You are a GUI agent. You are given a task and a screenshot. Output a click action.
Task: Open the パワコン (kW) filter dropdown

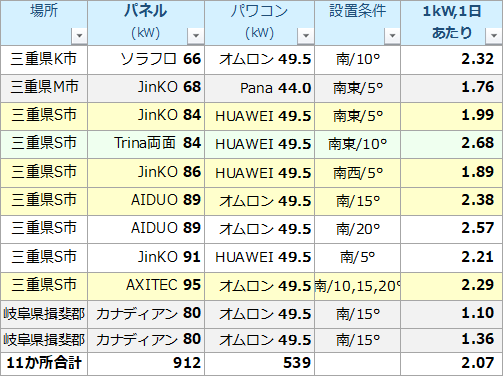(x=306, y=35)
